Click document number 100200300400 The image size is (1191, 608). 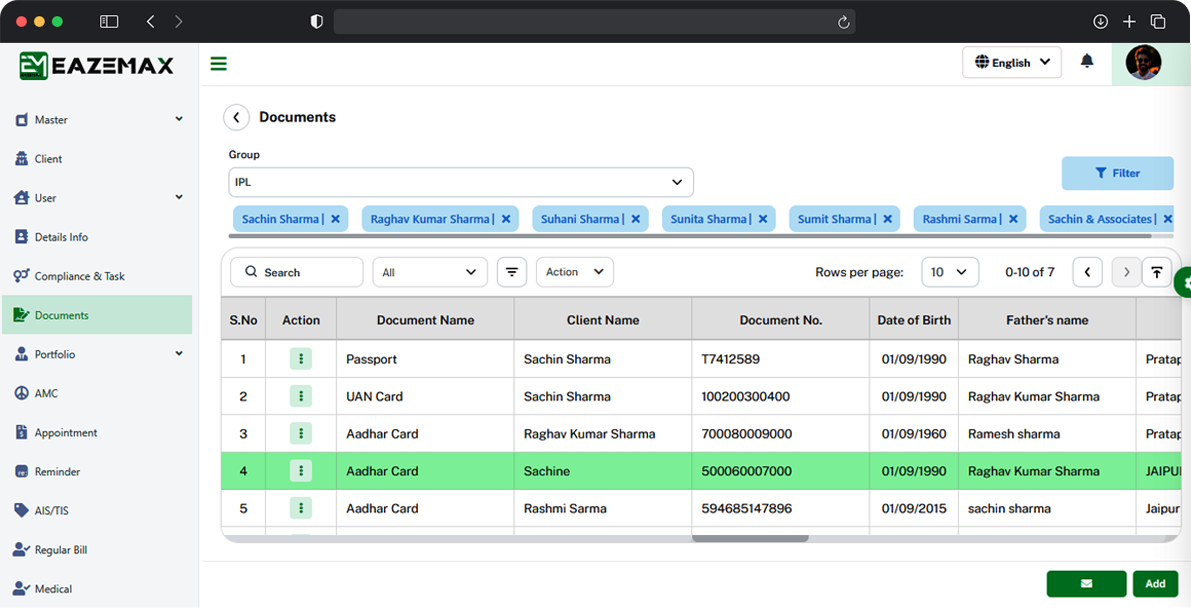tap(745, 396)
